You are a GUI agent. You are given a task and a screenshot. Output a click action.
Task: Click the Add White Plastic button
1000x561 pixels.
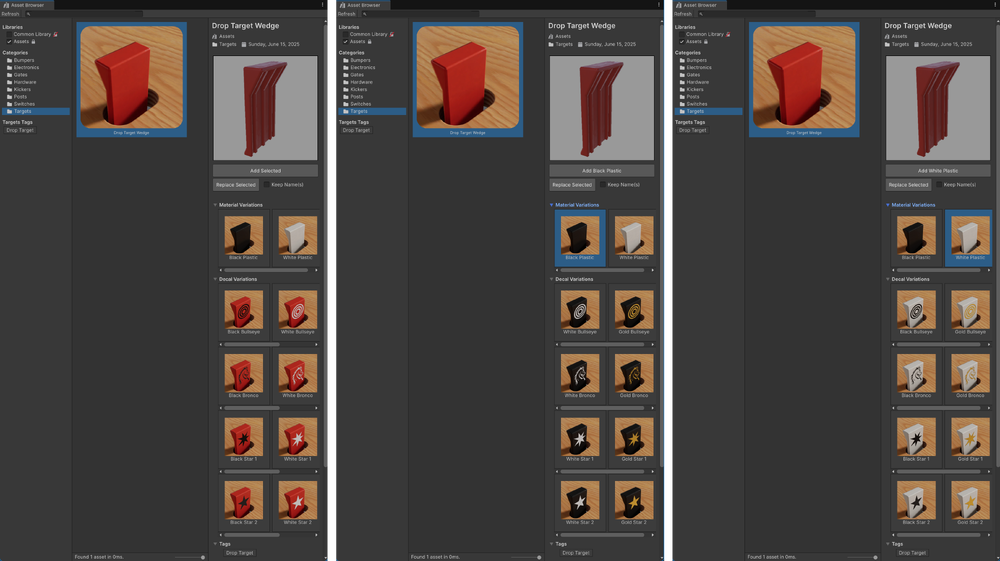click(938, 171)
